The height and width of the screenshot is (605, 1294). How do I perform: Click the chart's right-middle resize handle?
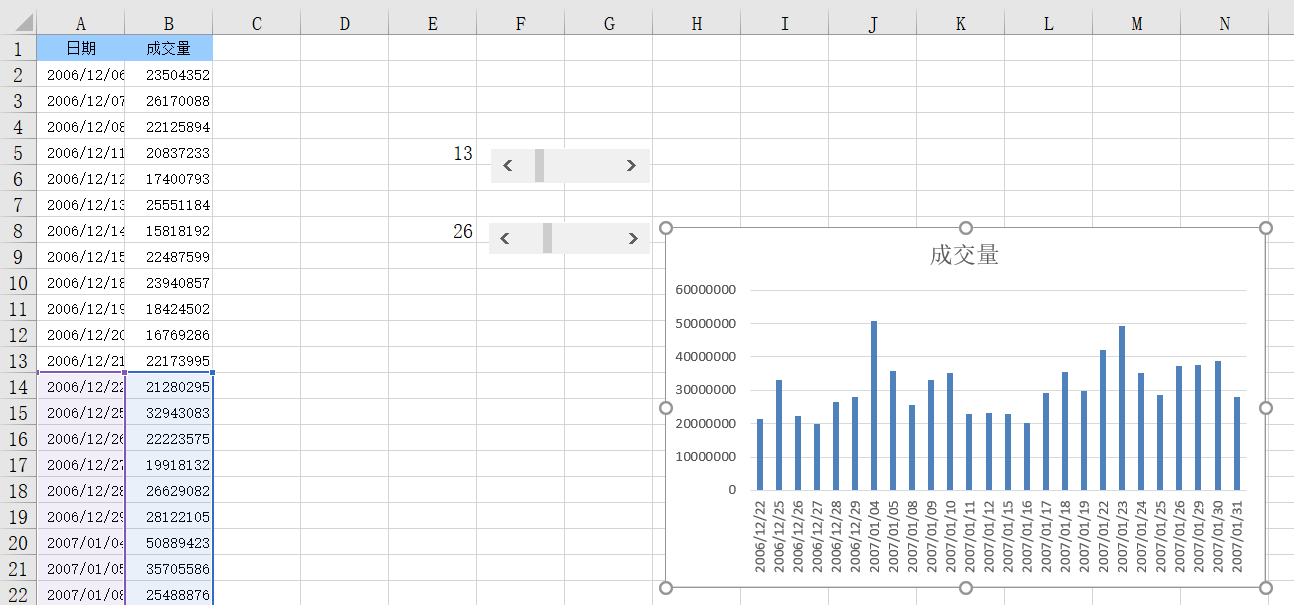[1266, 408]
